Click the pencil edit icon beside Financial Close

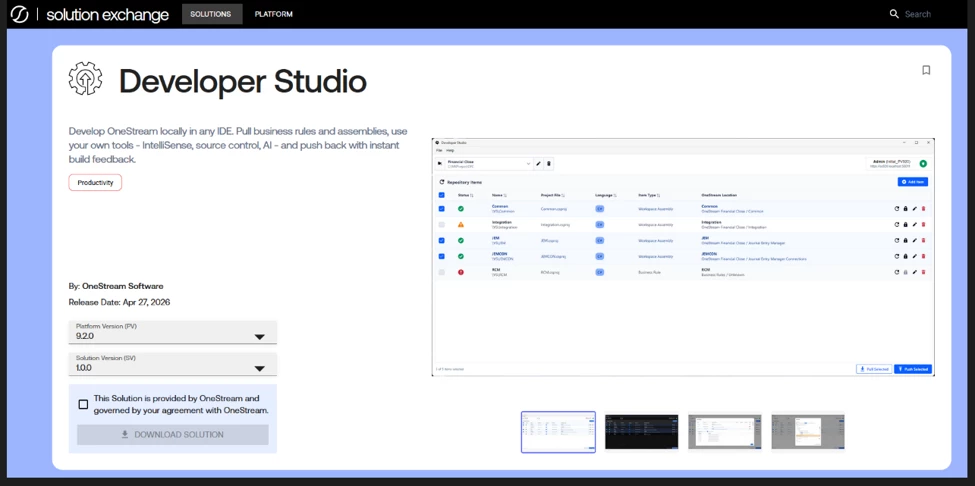538,163
